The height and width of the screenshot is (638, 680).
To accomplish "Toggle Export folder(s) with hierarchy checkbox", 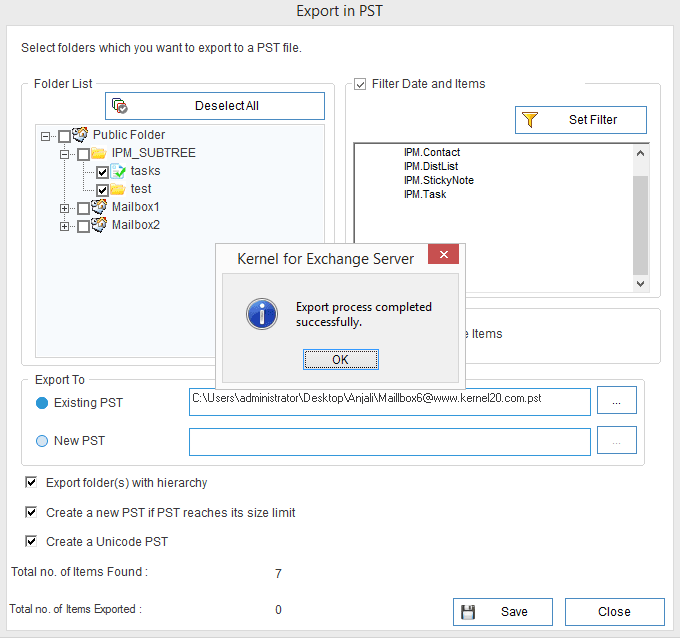I will (x=31, y=482).
